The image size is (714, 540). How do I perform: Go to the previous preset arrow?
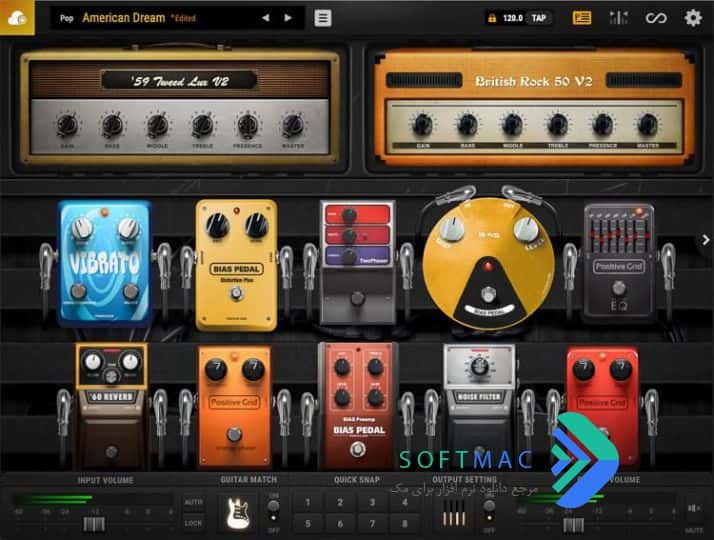click(x=265, y=18)
